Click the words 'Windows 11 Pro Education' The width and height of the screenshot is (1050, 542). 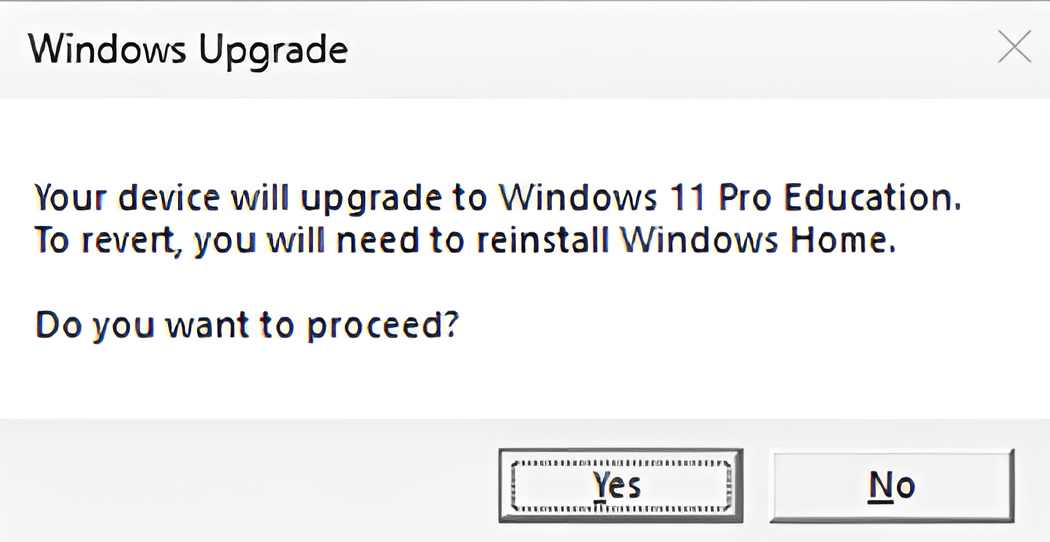(x=731, y=198)
